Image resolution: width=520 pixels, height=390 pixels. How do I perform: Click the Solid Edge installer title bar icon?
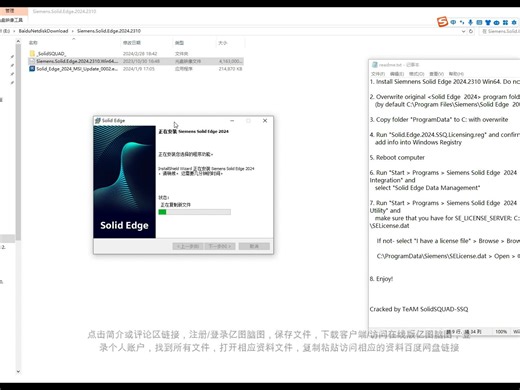98,121
